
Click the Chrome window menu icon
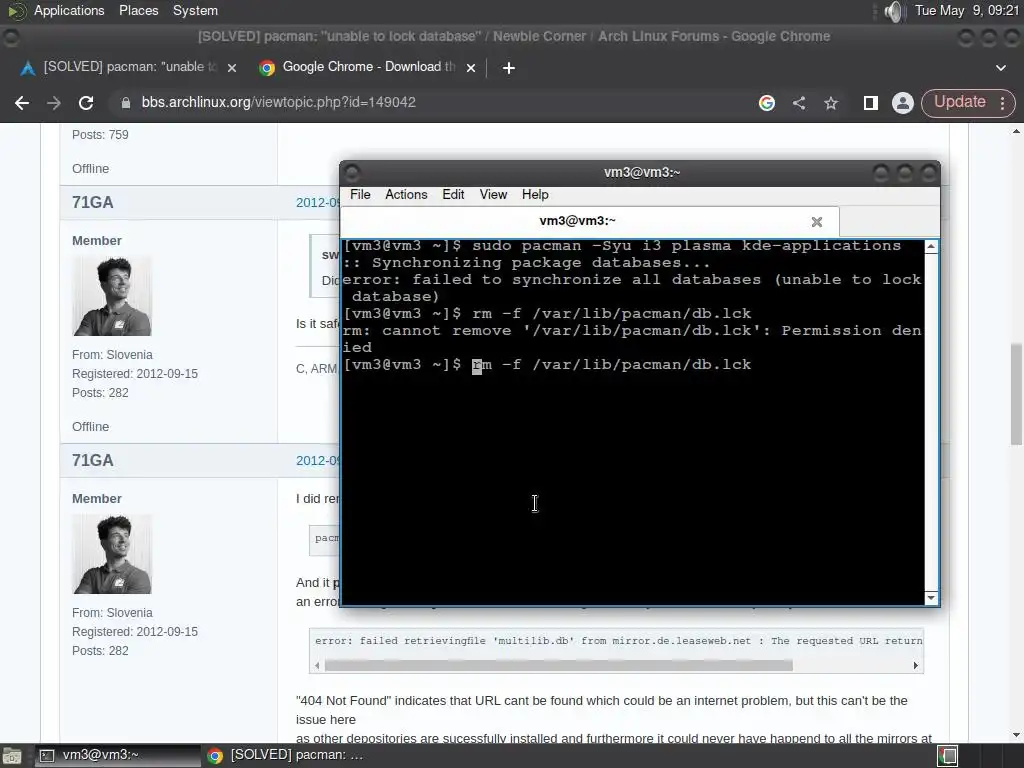(10, 38)
